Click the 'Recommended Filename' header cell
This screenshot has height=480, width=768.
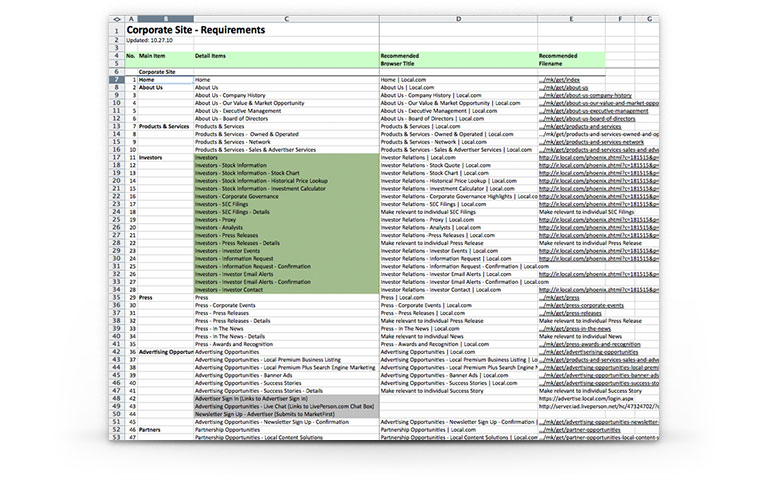pos(558,60)
